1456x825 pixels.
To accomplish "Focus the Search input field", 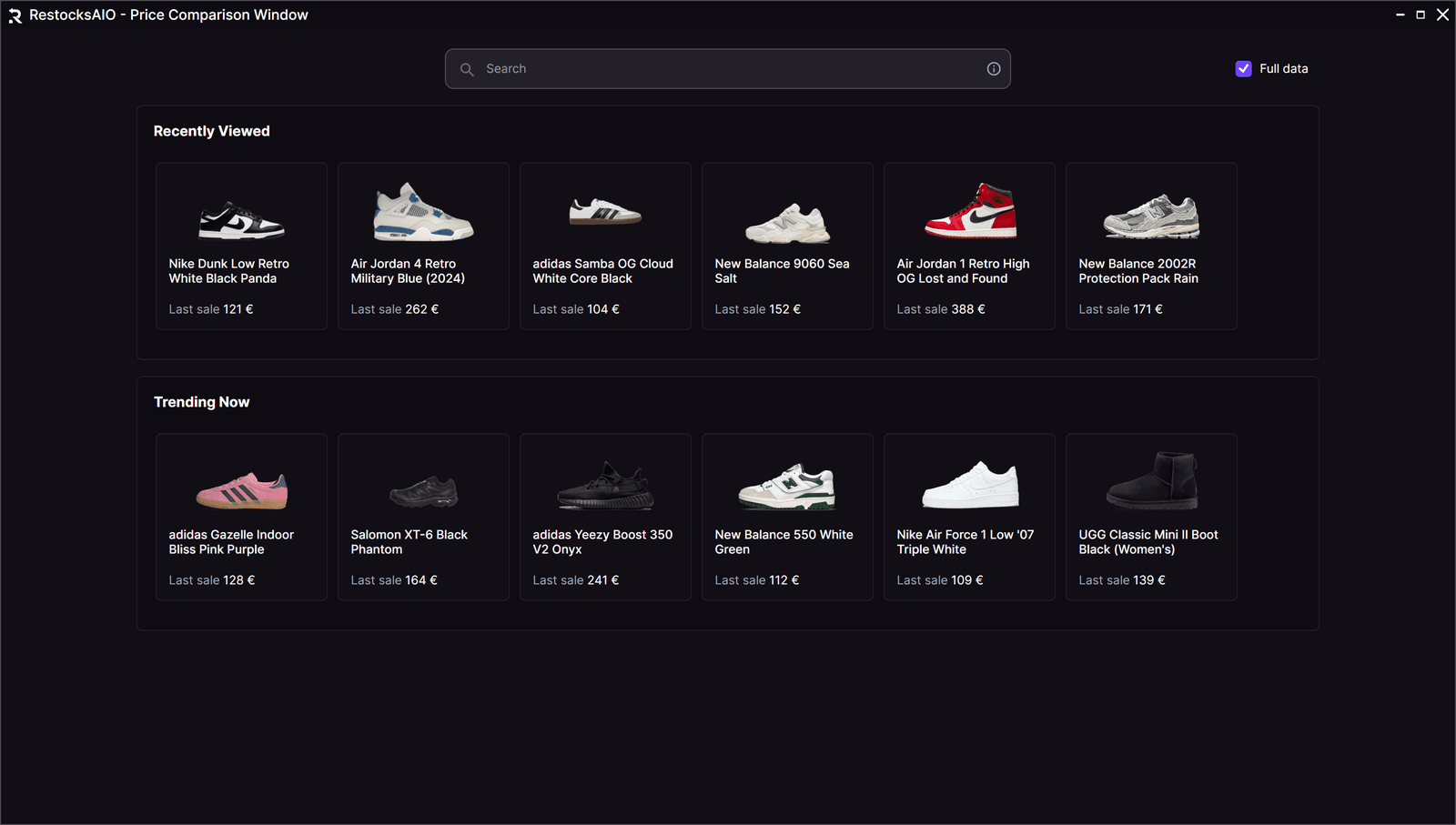I will (x=728, y=69).
